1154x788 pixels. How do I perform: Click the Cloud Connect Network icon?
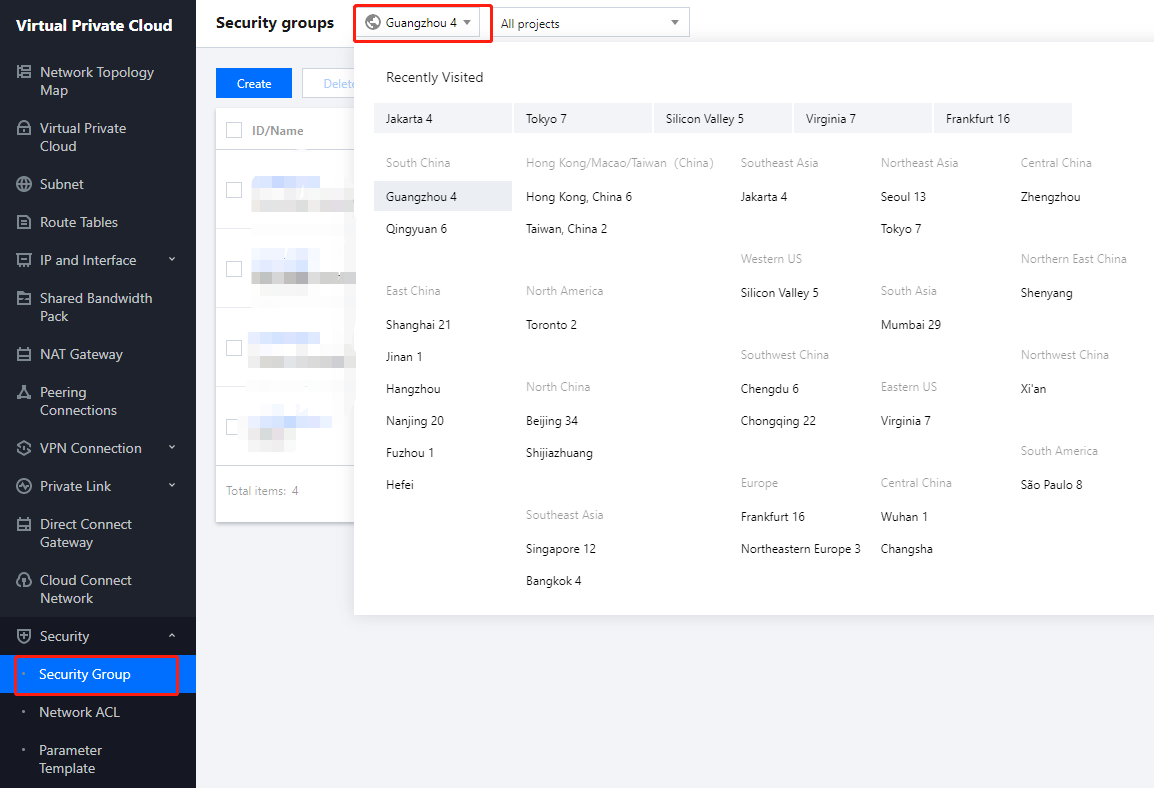(24, 581)
